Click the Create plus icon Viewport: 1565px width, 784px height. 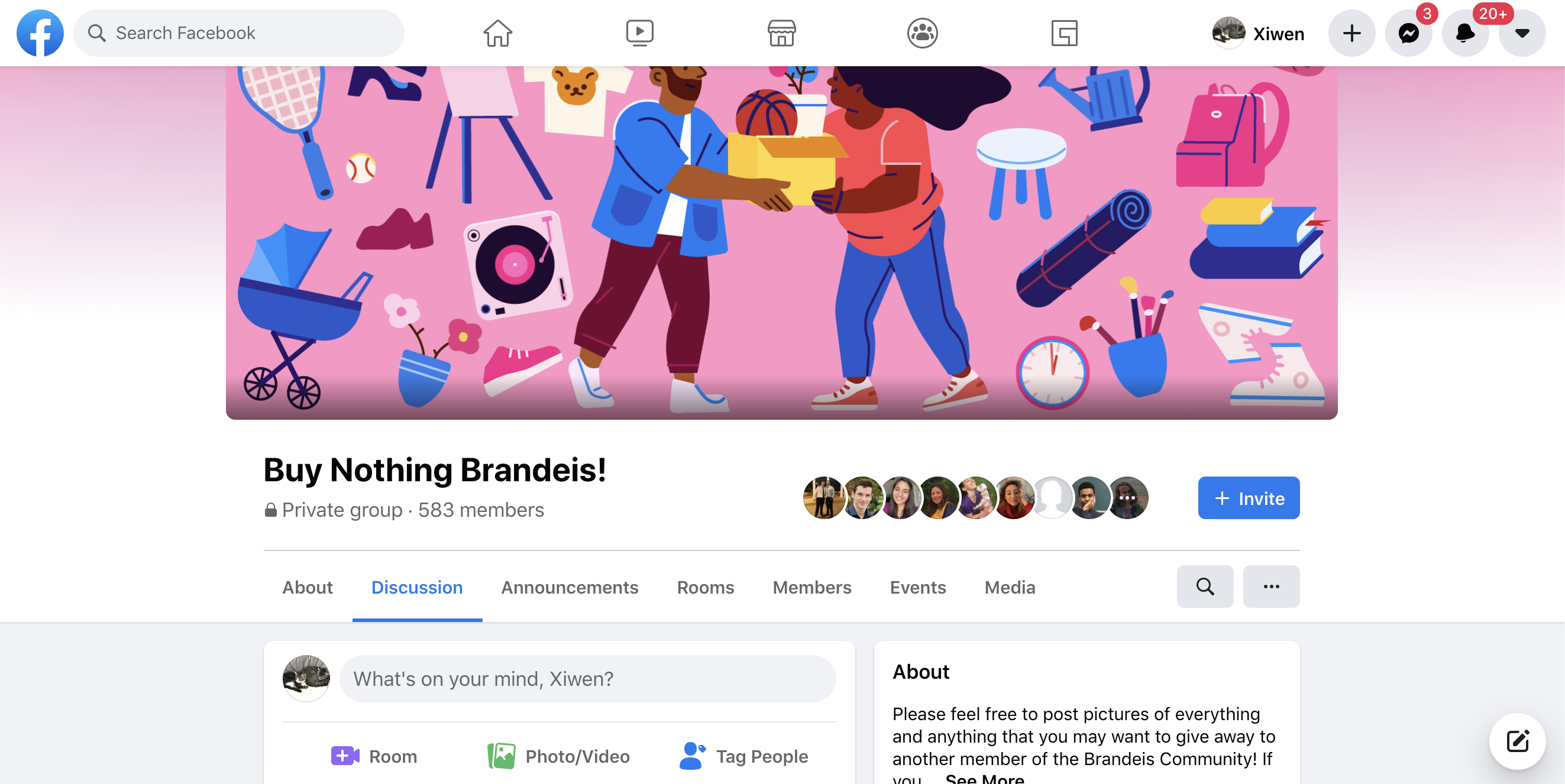(1351, 33)
